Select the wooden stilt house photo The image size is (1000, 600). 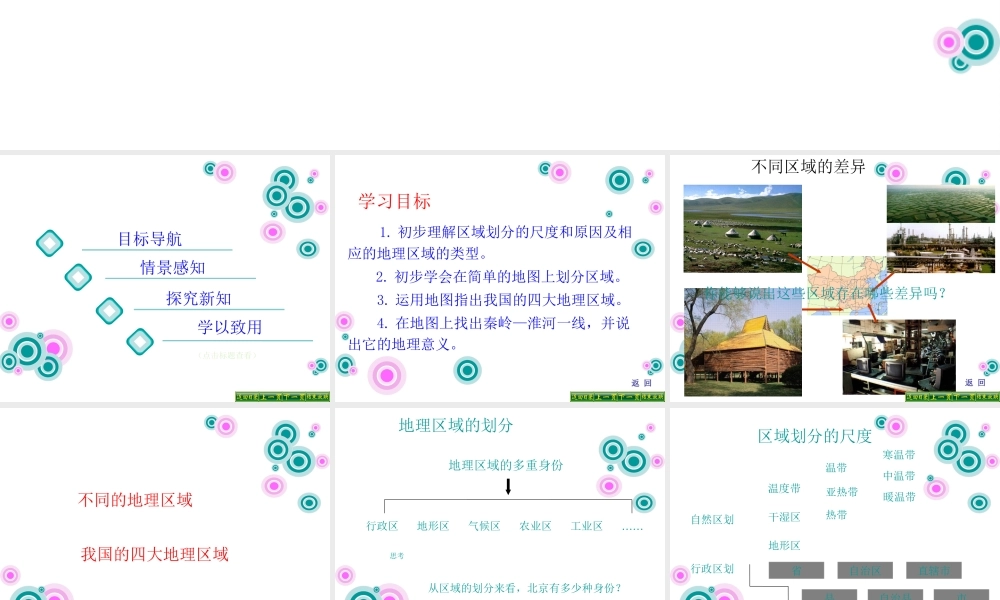pyautogui.click(x=743, y=342)
